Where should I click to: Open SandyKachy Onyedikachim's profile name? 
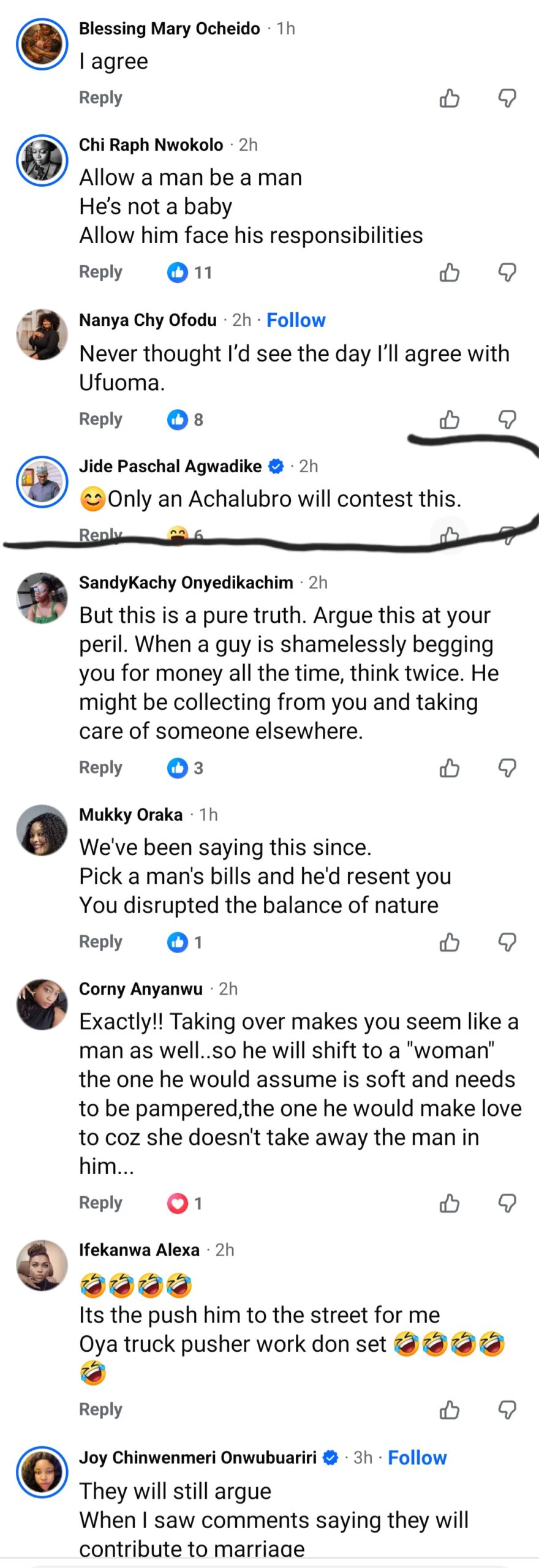[x=186, y=582]
